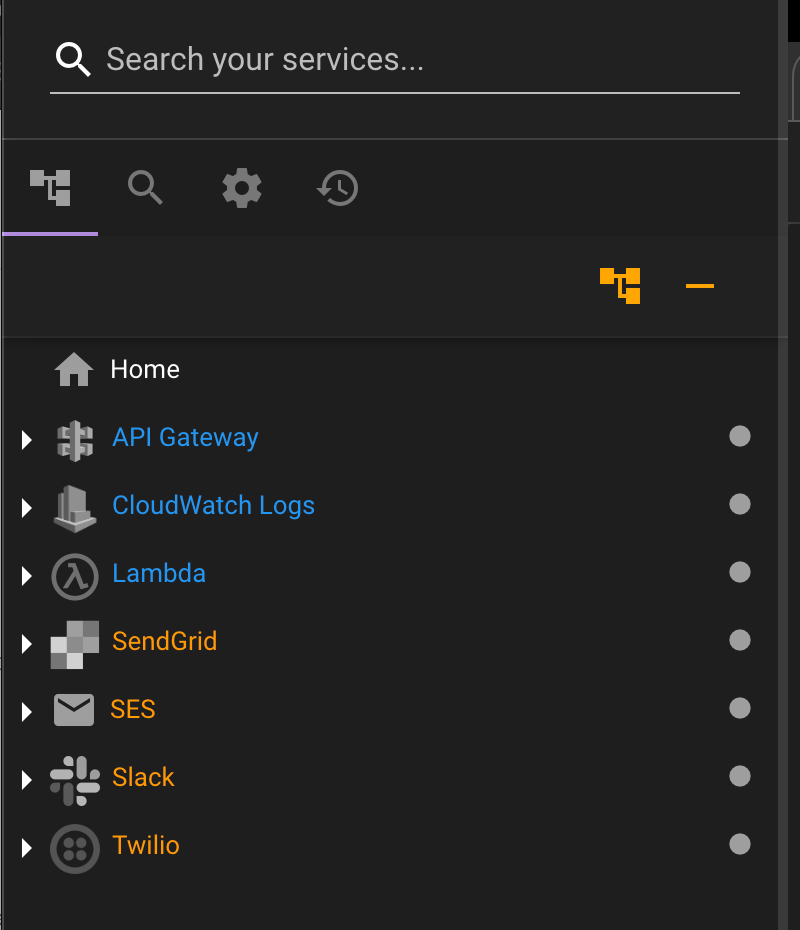The image size is (800, 930).
Task: Expand the SES node arrow
Action: [x=26, y=712]
